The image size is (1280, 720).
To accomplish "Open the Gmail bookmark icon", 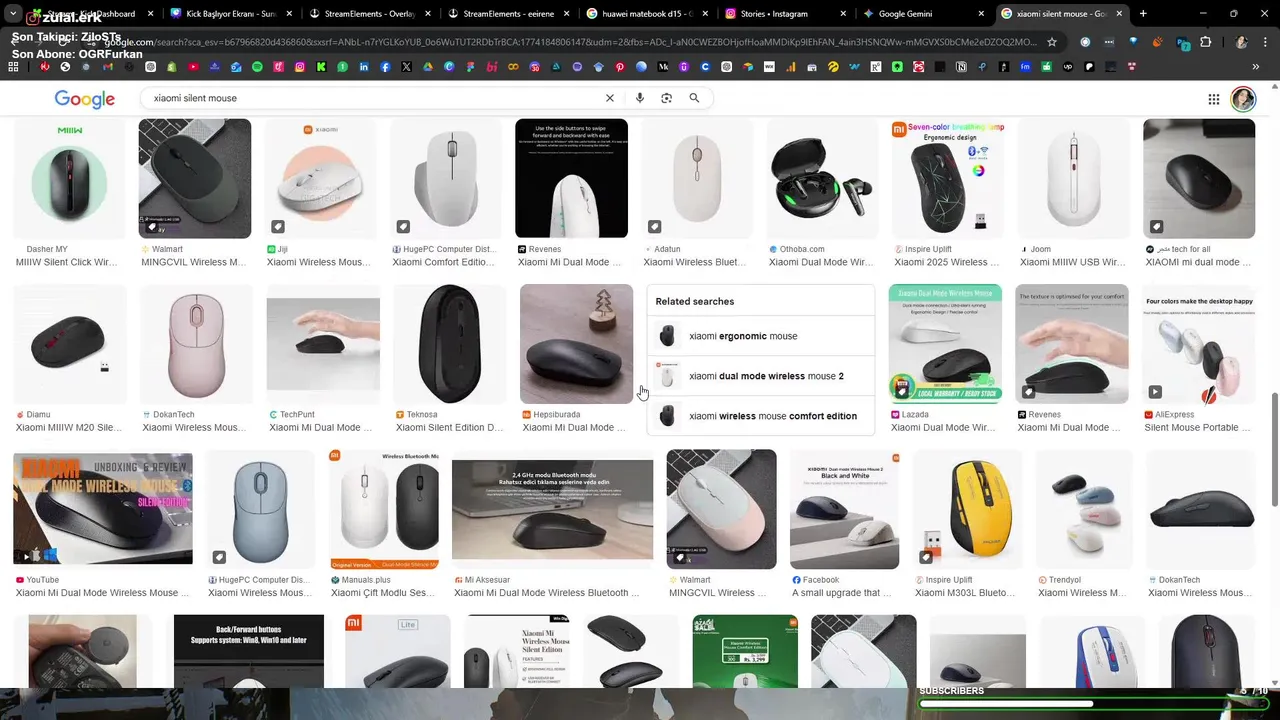I will [x=108, y=67].
